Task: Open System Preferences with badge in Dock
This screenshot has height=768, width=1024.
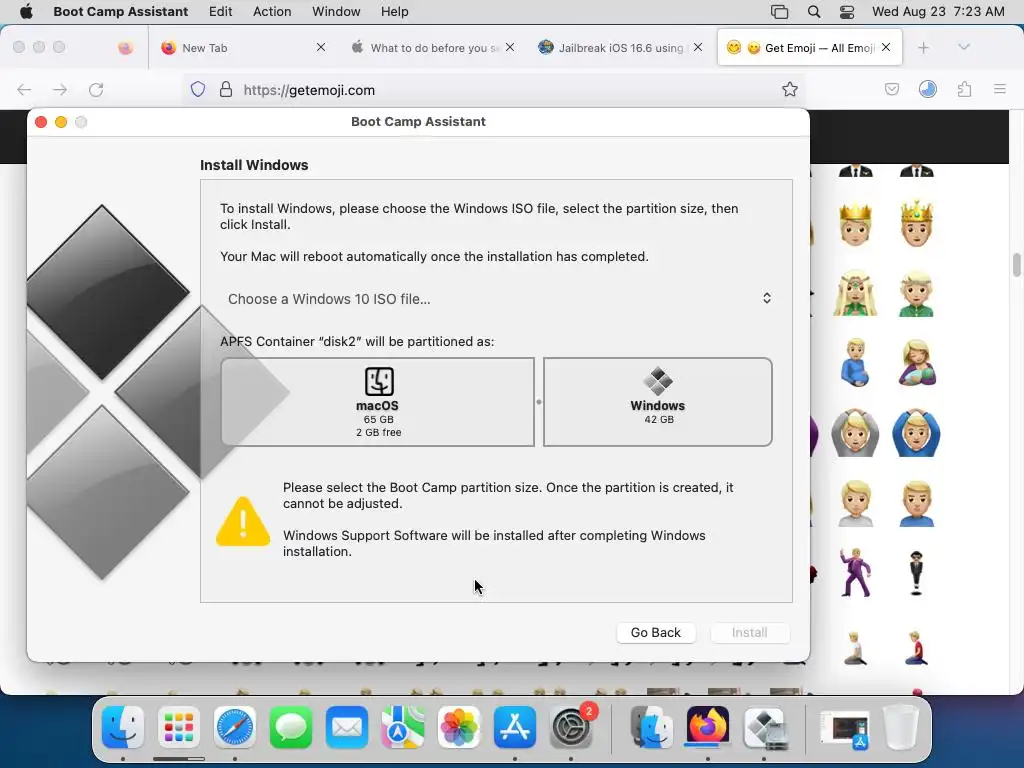Action: click(571, 727)
